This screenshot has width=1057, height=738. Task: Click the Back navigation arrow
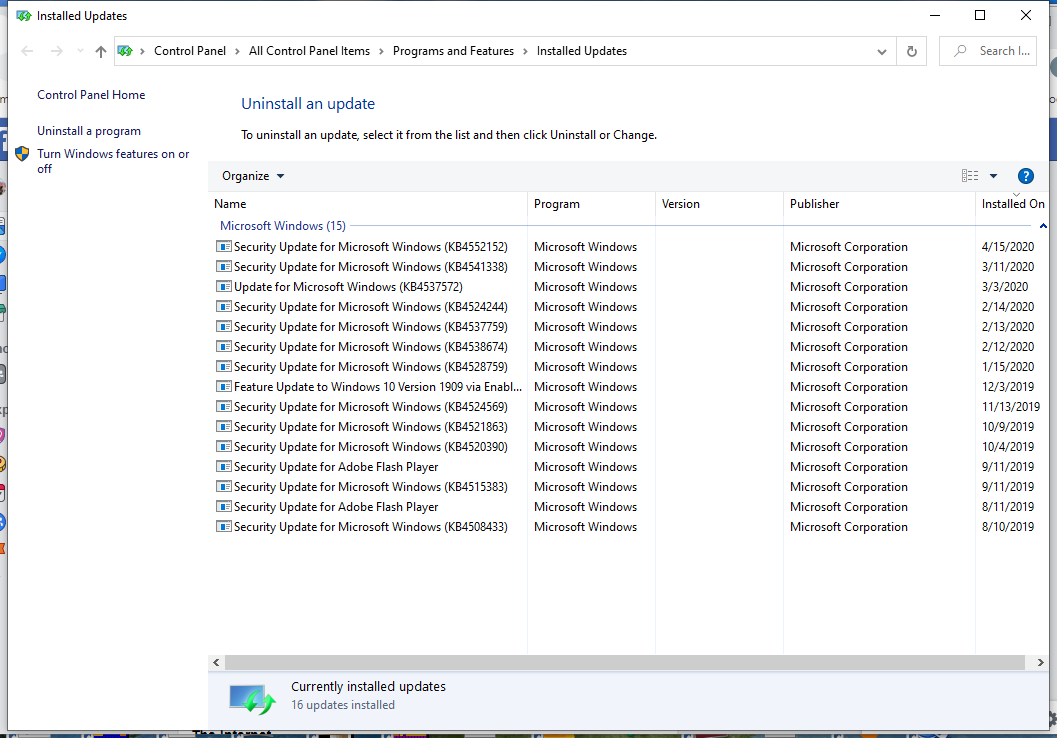coord(27,51)
